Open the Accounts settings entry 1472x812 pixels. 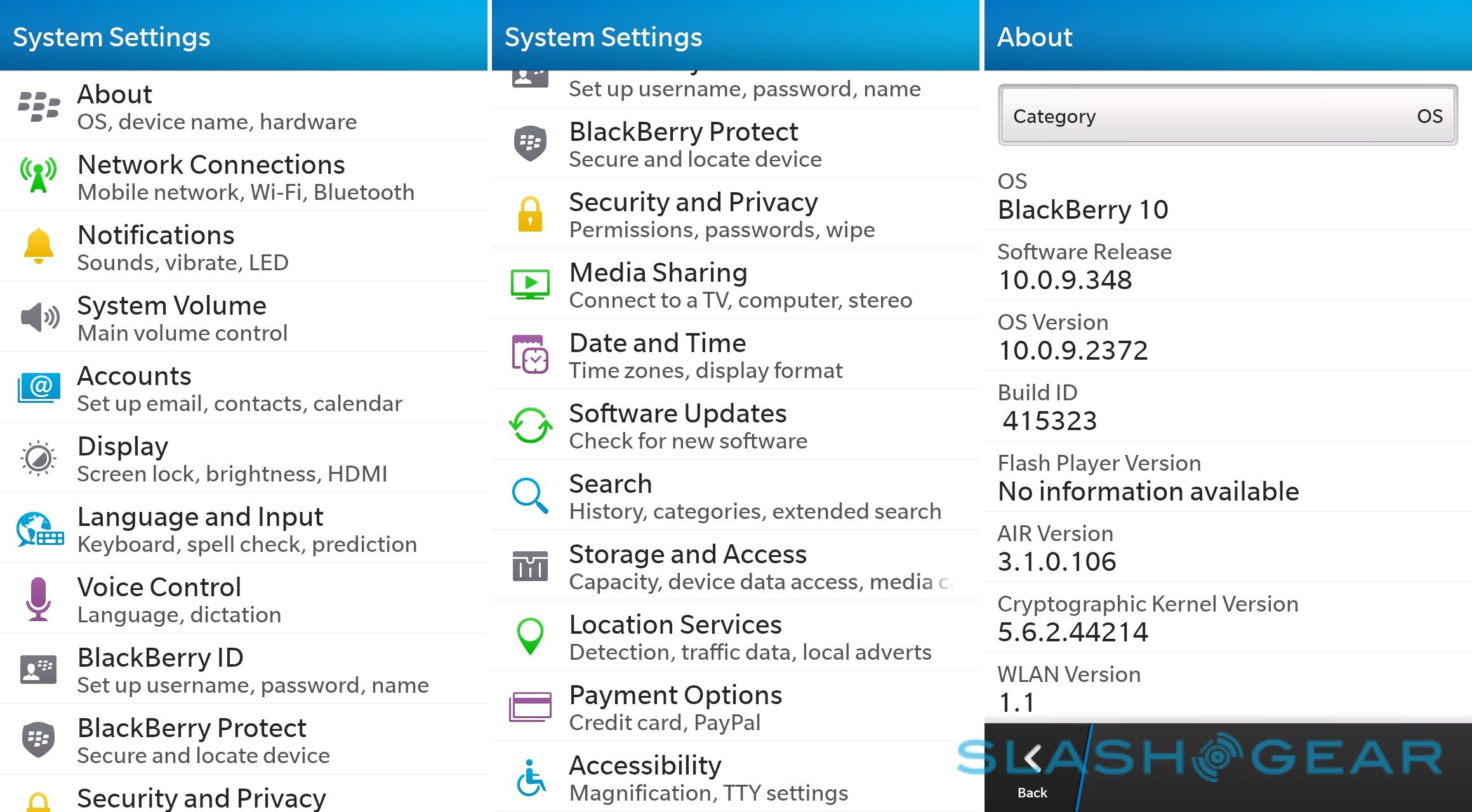coord(241,388)
